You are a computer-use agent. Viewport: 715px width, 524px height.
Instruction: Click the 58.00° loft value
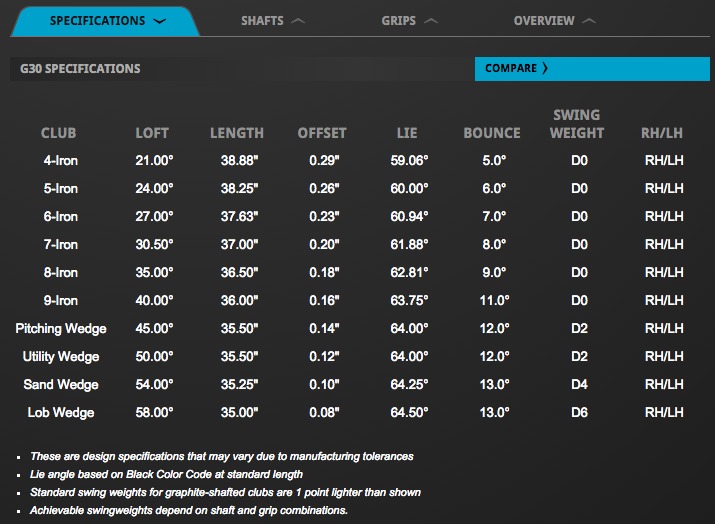(x=154, y=413)
